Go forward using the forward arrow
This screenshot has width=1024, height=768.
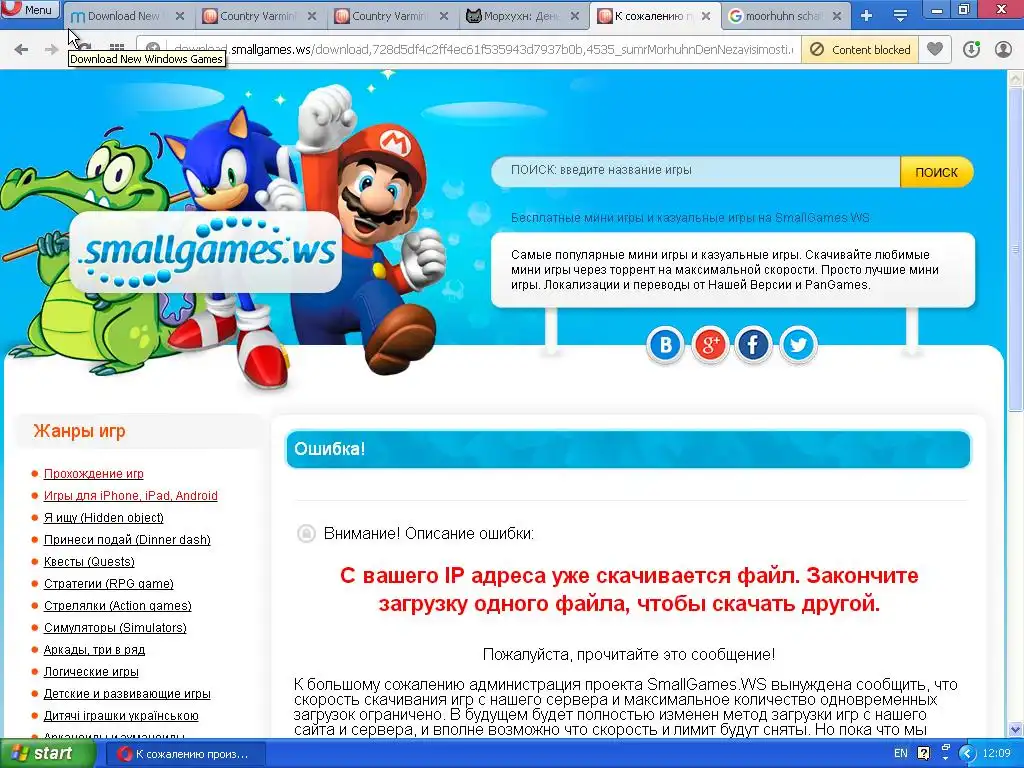point(51,50)
